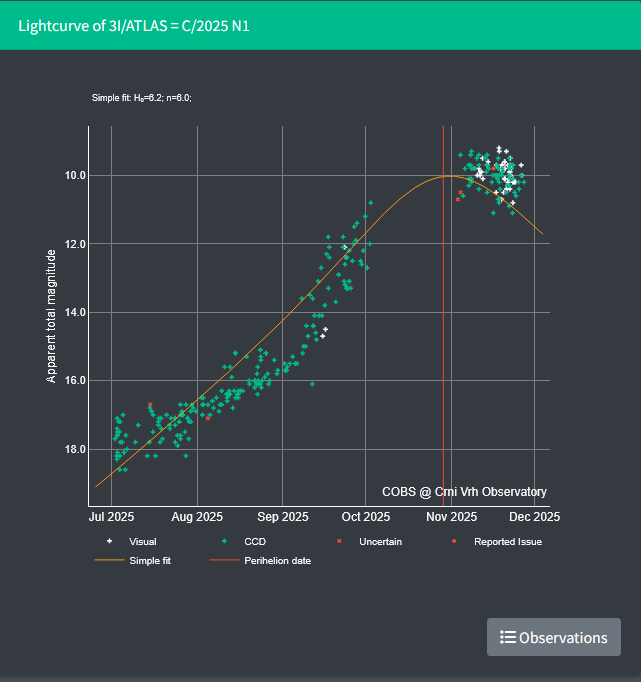Viewport: 641px width, 682px height.
Task: Click the 10.0 magnitude tick label
Action: tap(76, 175)
